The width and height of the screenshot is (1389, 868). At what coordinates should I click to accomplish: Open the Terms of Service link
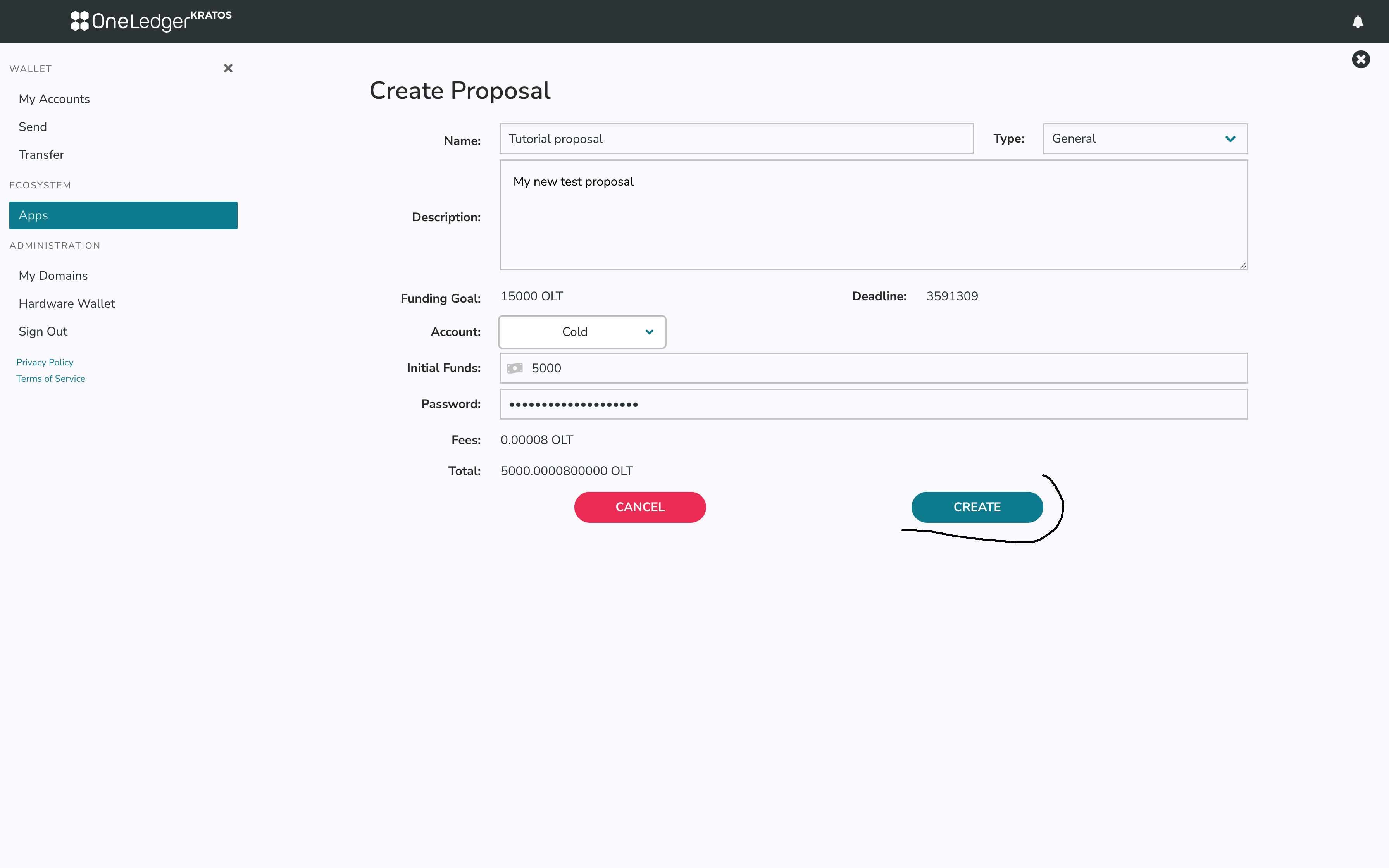tap(50, 378)
